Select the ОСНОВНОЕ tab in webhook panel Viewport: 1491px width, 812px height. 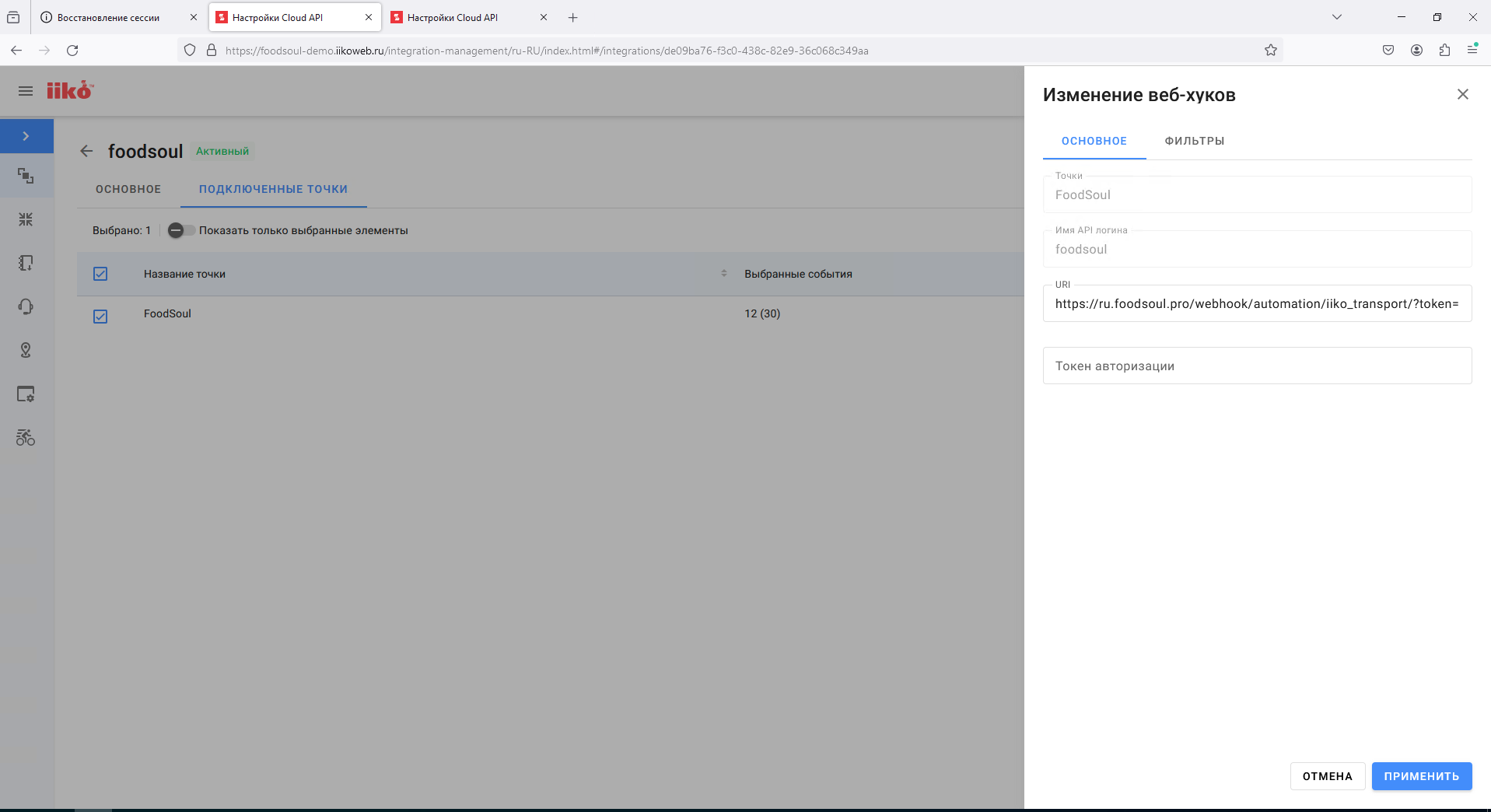[x=1094, y=141]
